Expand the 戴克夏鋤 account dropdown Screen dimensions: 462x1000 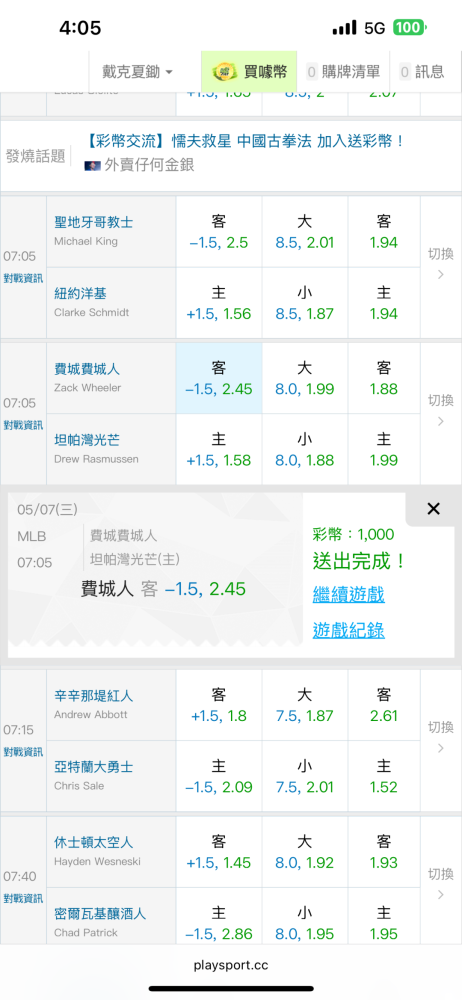(x=138, y=72)
